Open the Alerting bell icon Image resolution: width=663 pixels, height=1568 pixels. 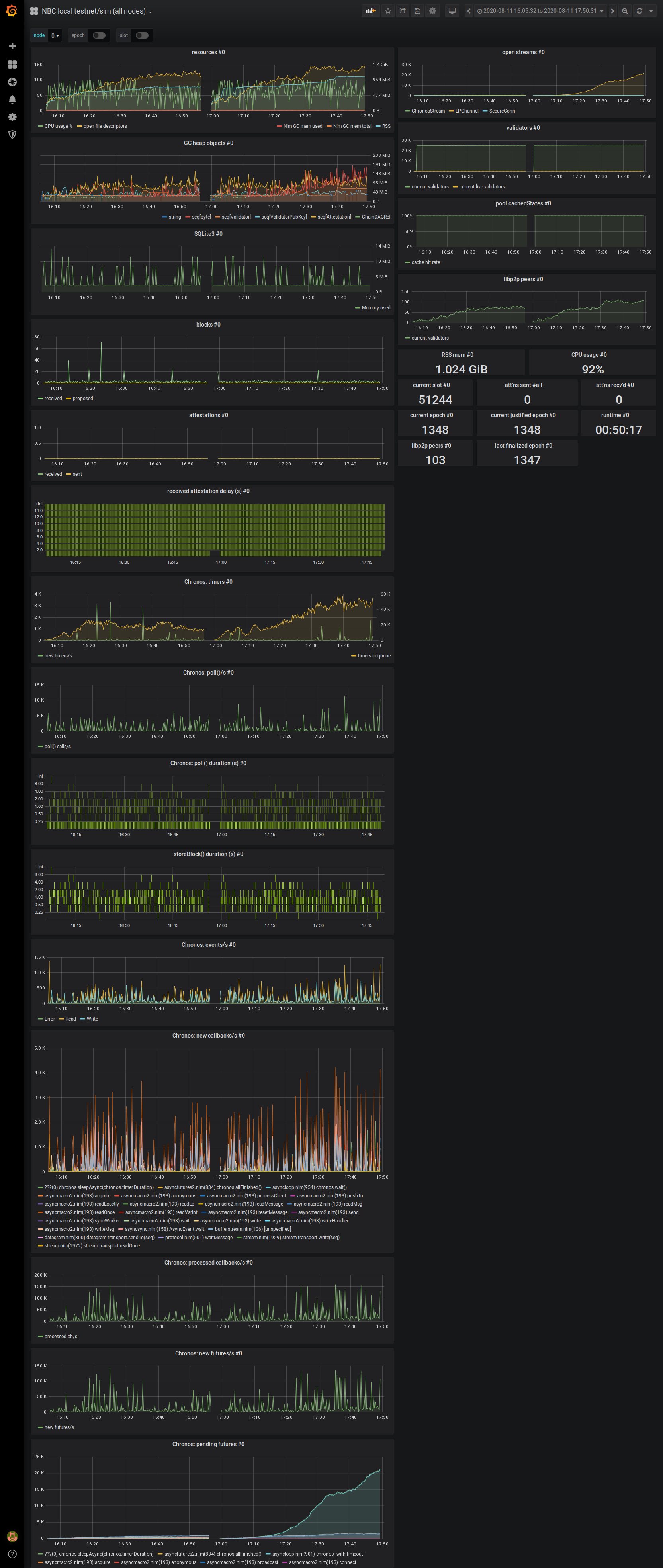coord(12,99)
